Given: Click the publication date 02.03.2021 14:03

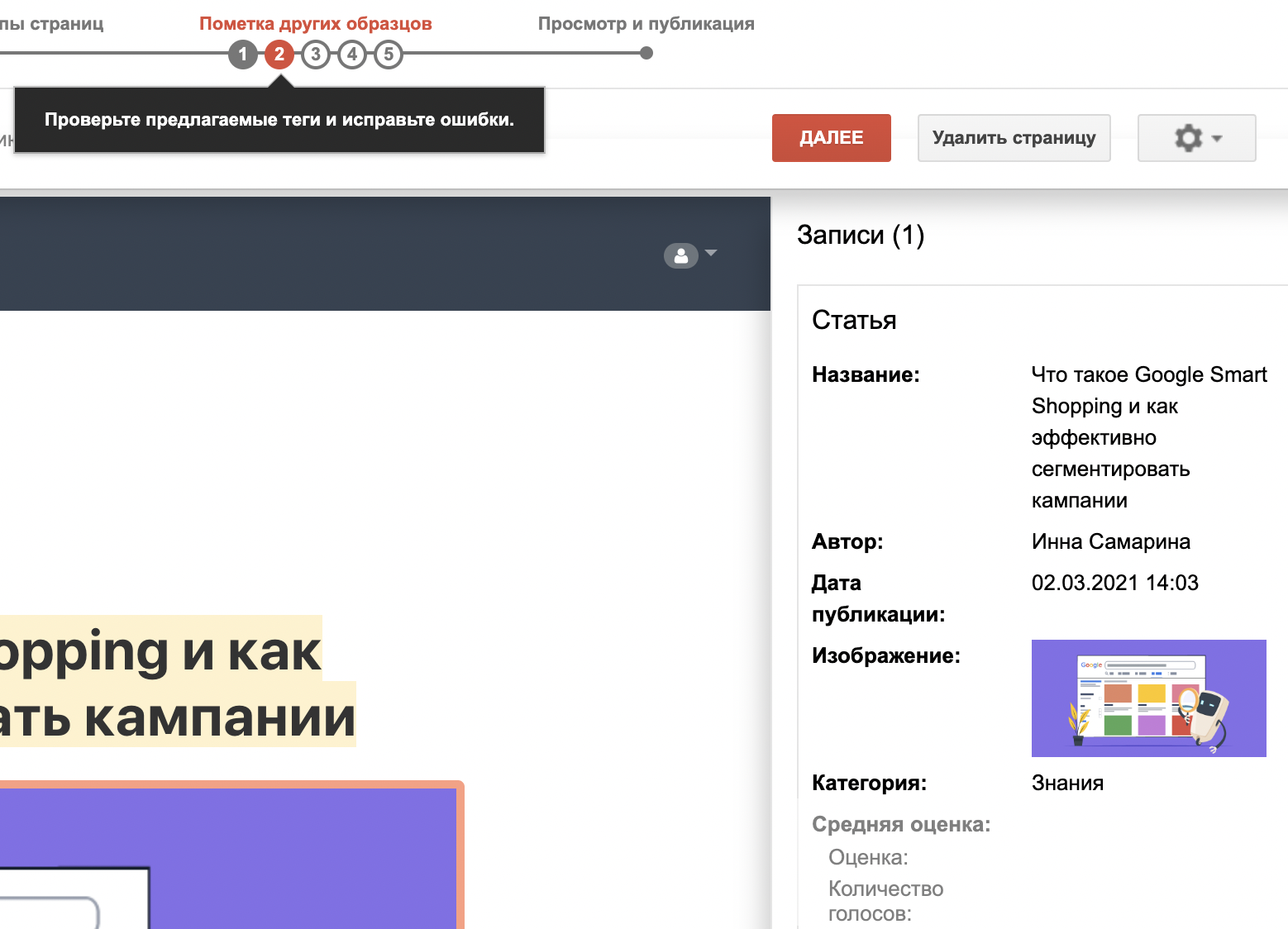Looking at the screenshot, I should [1114, 583].
